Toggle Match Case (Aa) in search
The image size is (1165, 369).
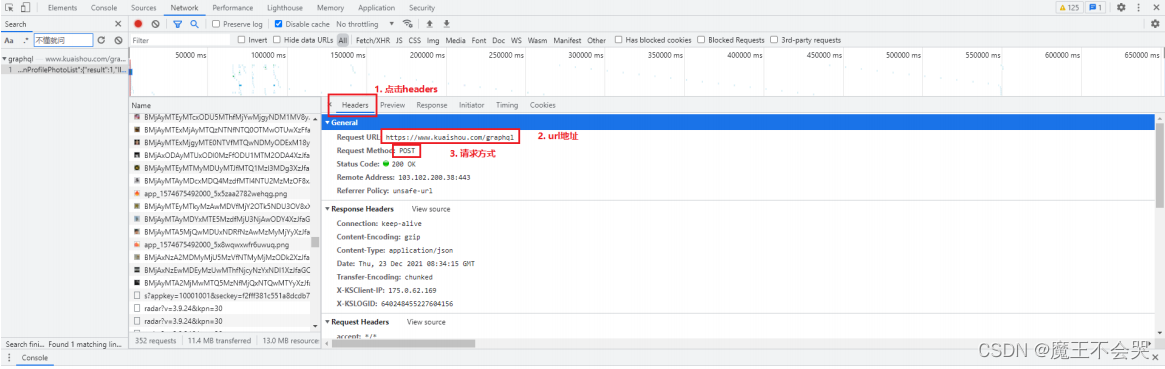point(10,40)
